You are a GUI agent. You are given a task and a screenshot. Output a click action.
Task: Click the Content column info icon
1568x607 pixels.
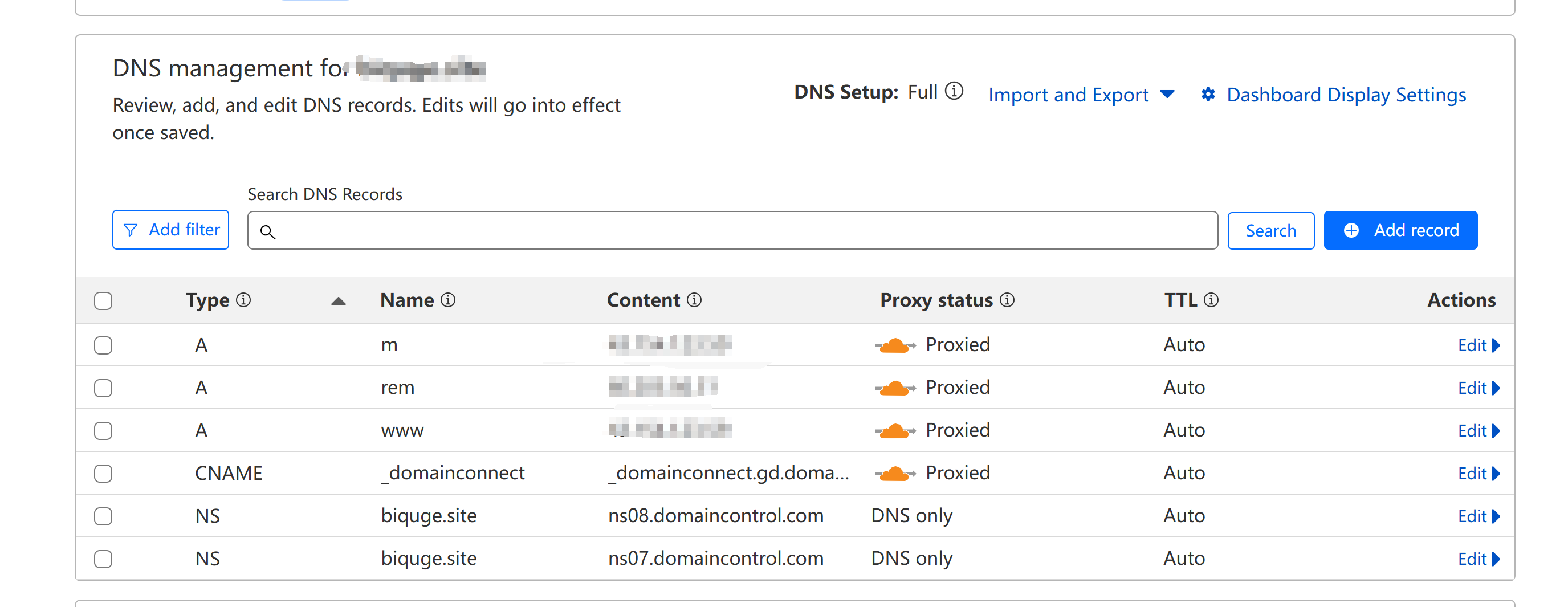coord(694,300)
